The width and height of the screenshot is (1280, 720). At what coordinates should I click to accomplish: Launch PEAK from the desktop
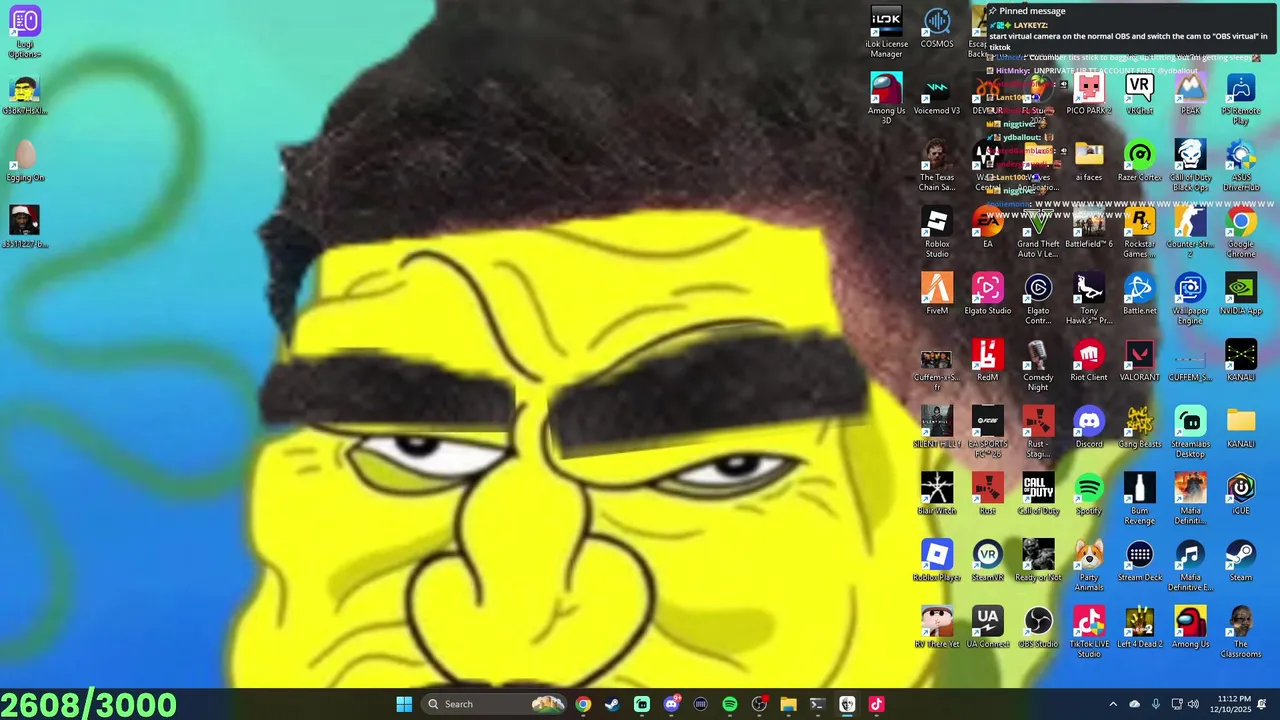(x=1190, y=95)
